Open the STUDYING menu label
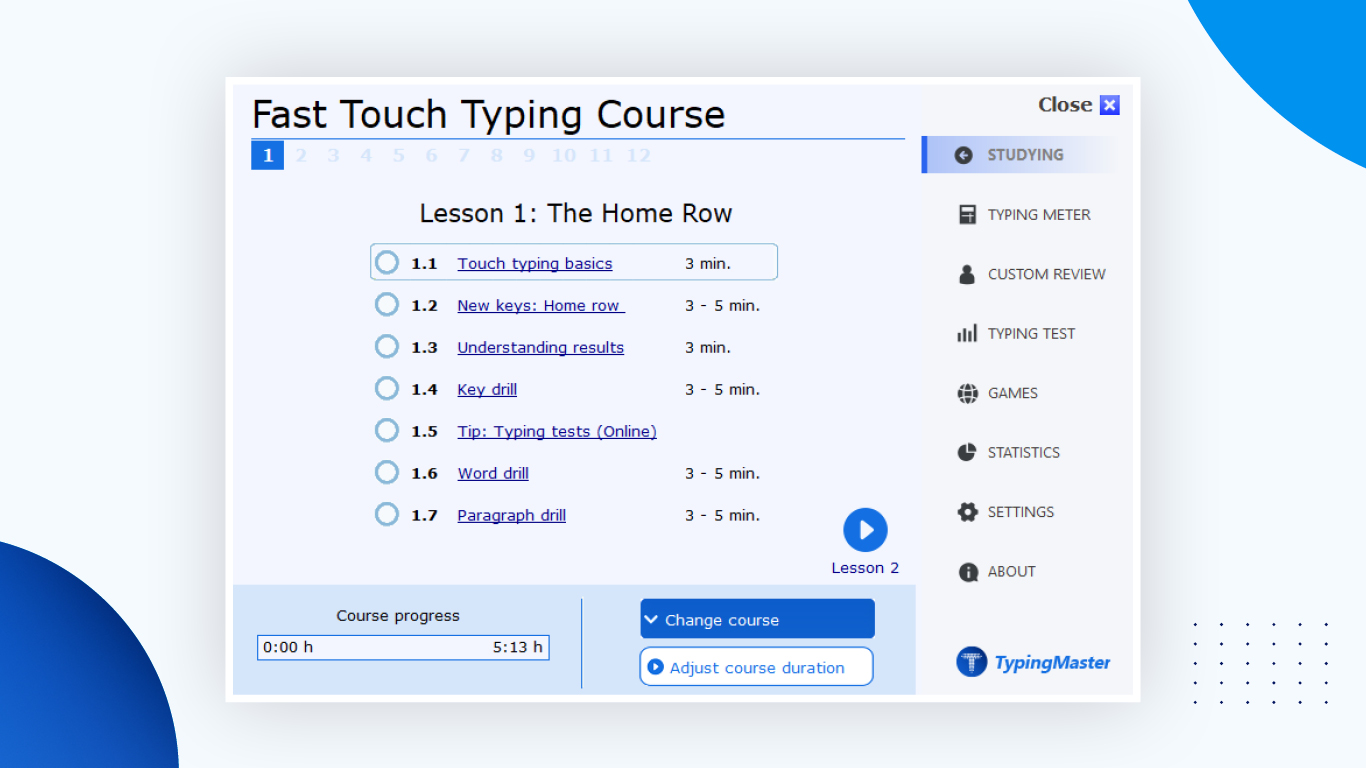This screenshot has width=1366, height=768. pos(1025,155)
